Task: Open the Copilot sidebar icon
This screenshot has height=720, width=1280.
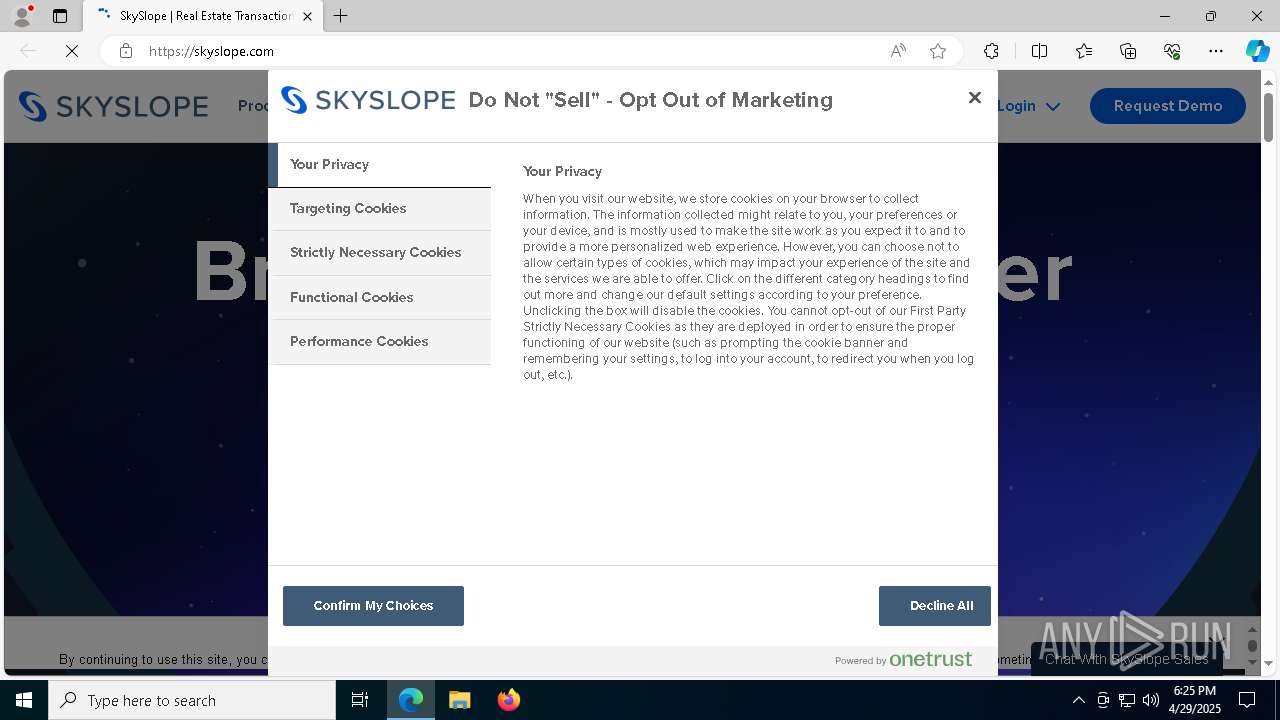Action: (x=1258, y=51)
